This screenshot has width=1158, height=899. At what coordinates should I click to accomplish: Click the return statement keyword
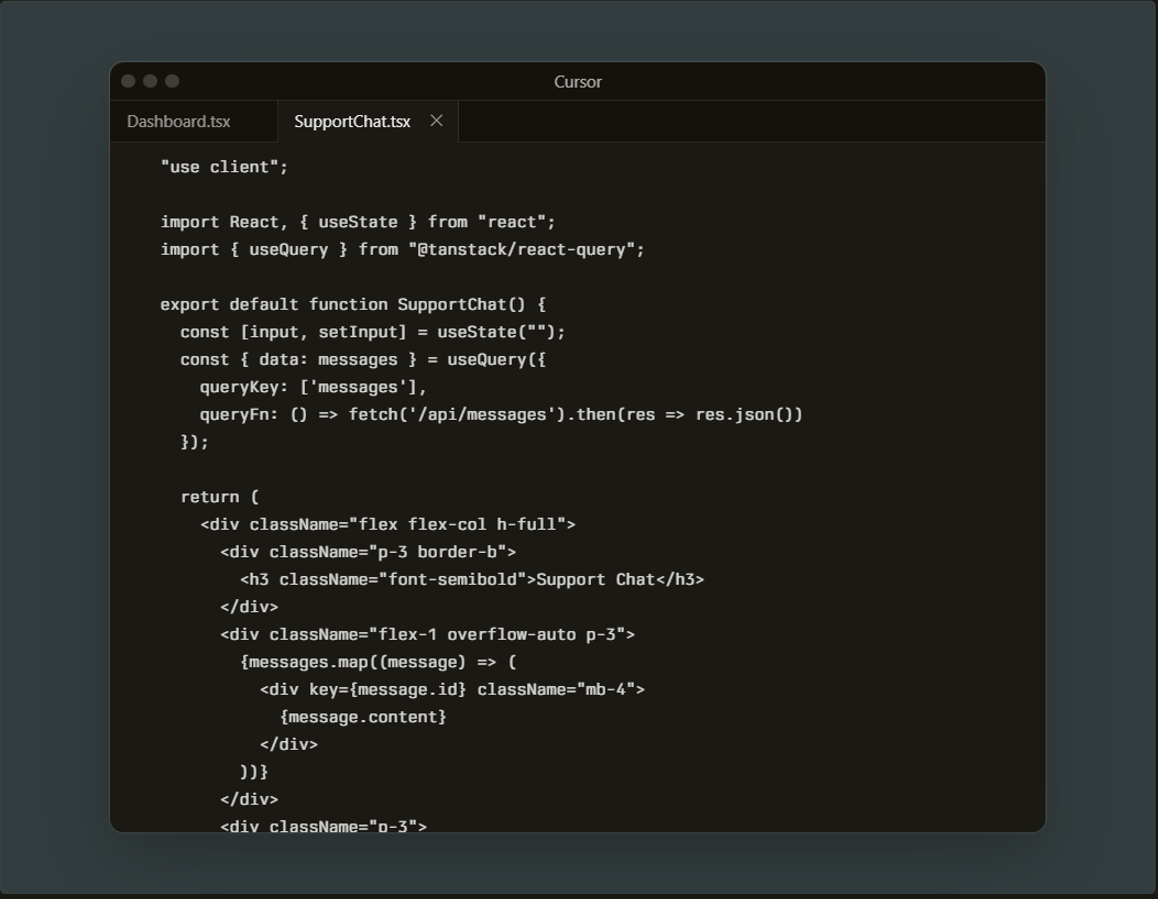210,497
